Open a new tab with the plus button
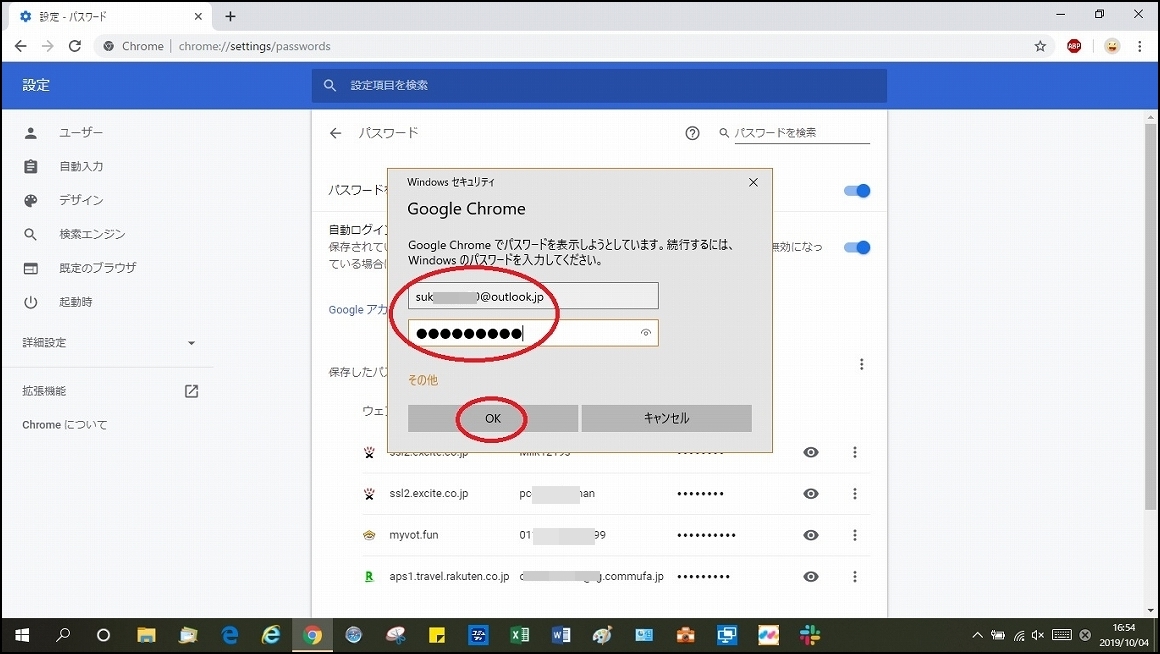 pos(230,16)
